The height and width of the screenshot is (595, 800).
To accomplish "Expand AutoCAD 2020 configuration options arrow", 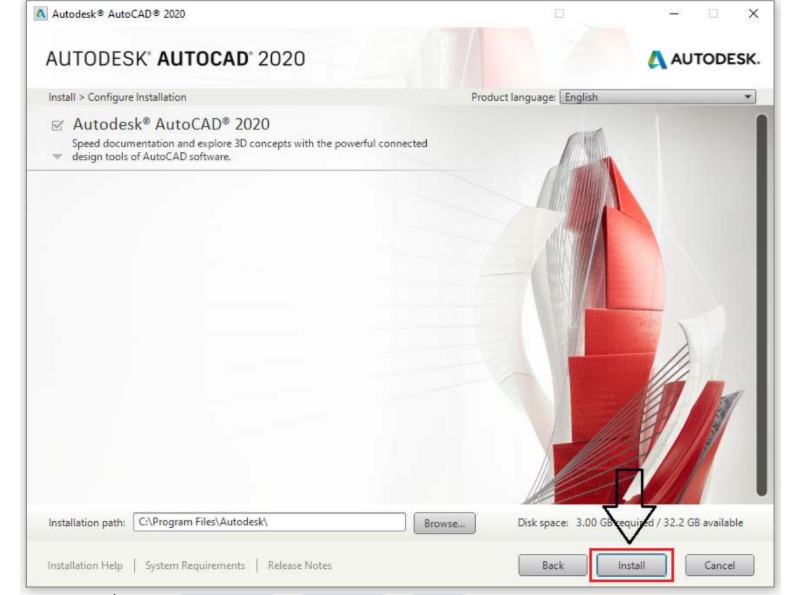I will 57,157.
